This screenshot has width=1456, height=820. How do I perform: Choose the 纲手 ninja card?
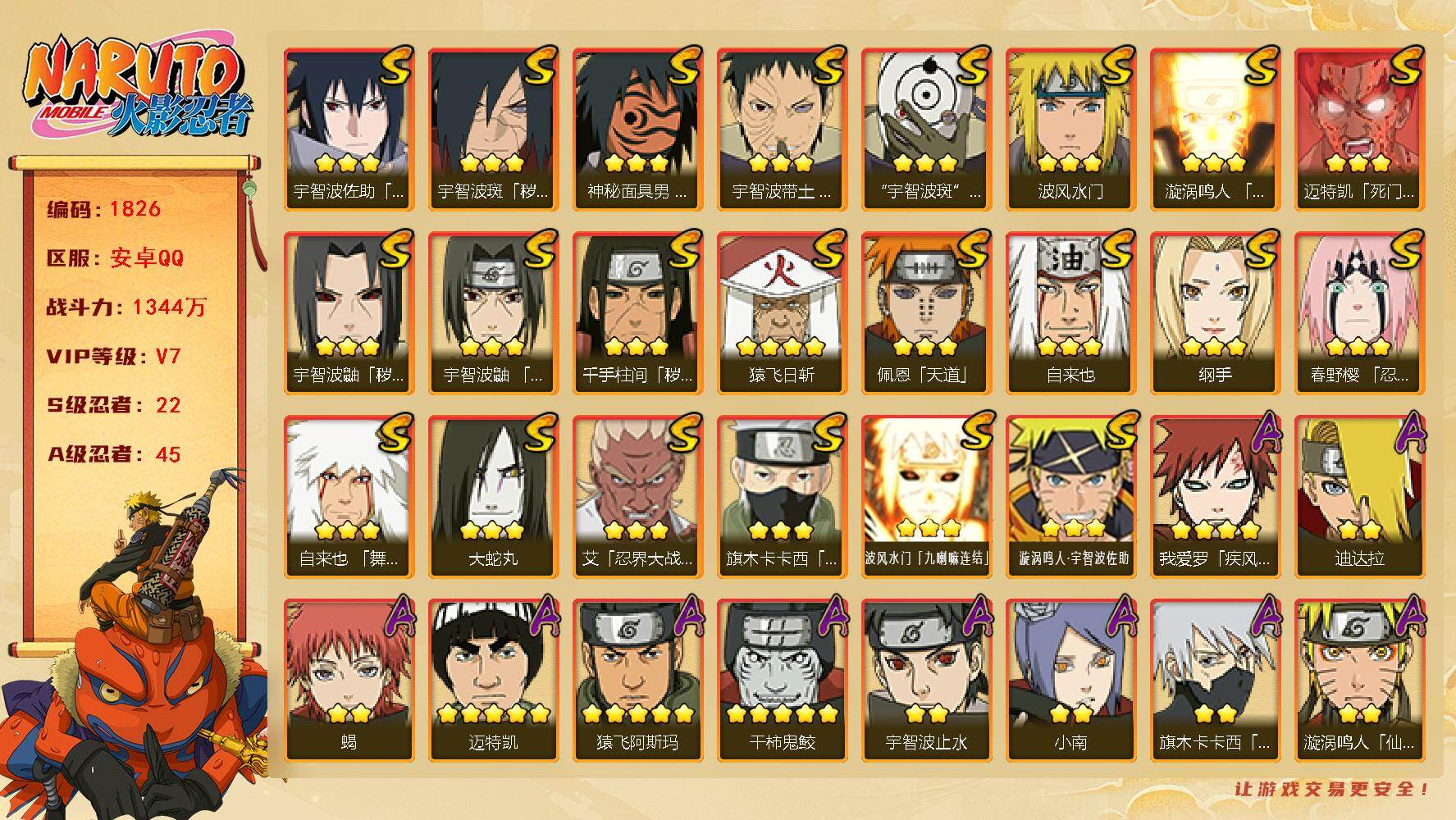[x=1215, y=313]
